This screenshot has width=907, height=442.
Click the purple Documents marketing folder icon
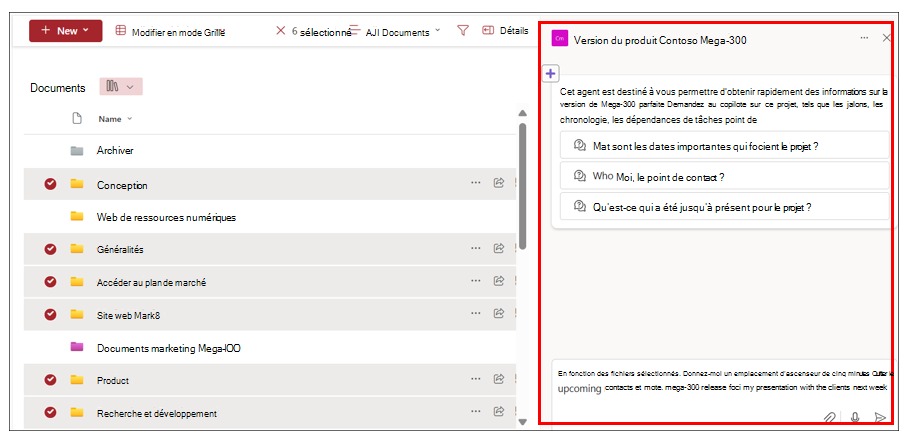(77, 347)
